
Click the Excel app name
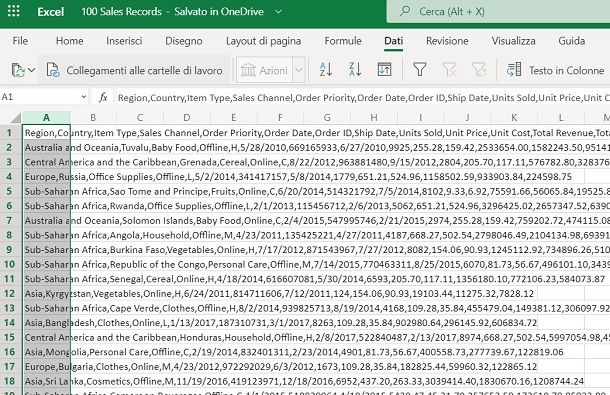51,12
